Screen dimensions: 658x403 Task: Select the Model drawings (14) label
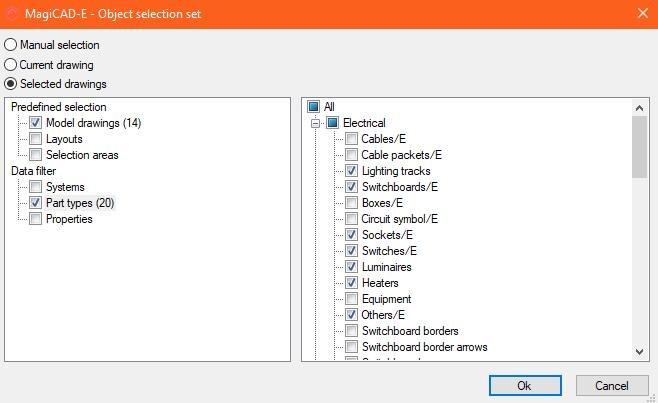click(93, 123)
